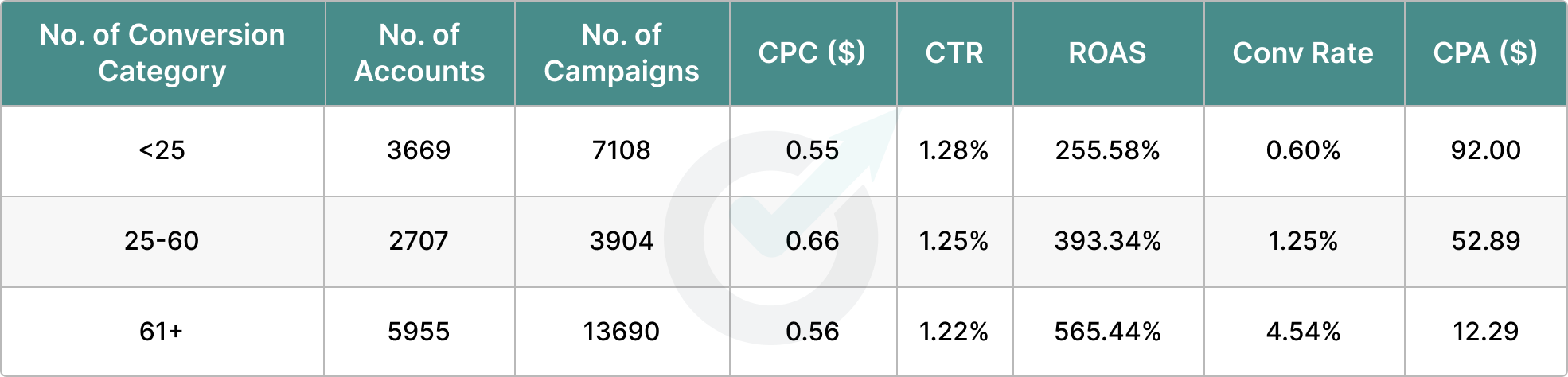Select the No. of Accounts column header
The width and height of the screenshot is (1568, 377).
point(419,52)
